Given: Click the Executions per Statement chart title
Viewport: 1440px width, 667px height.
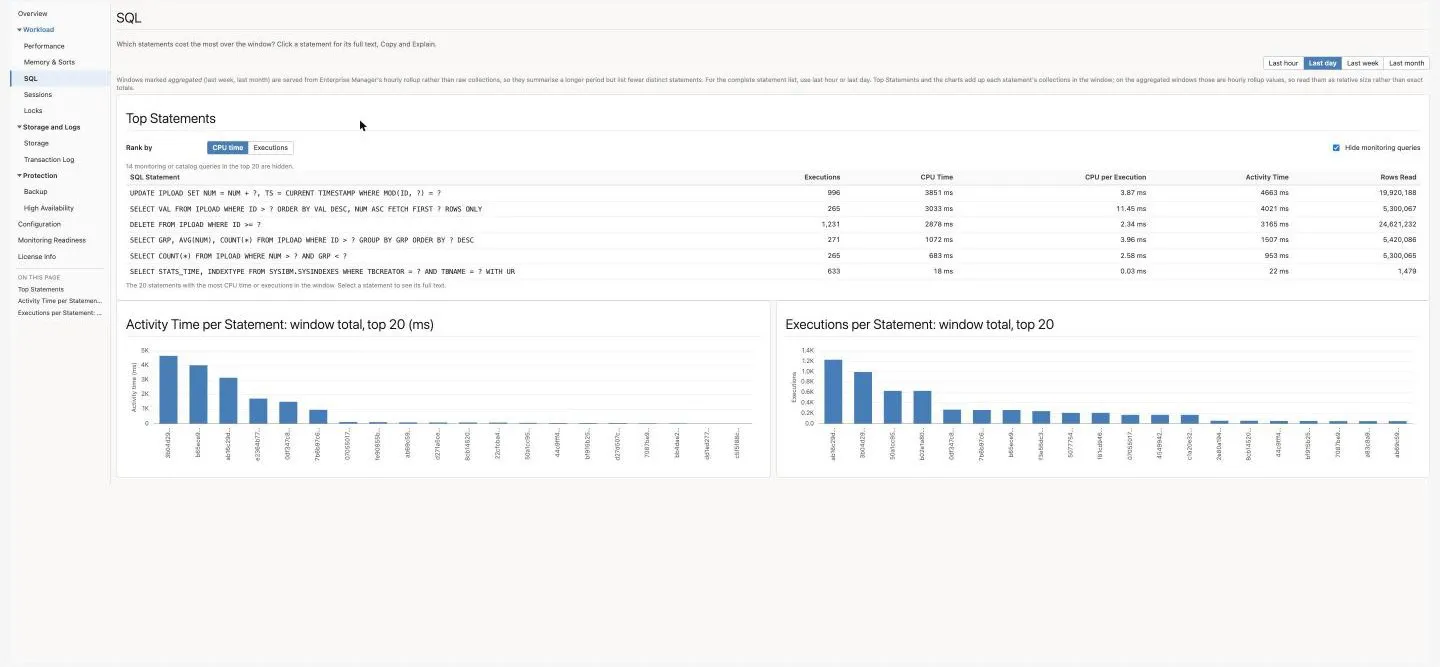Looking at the screenshot, I should tap(919, 325).
